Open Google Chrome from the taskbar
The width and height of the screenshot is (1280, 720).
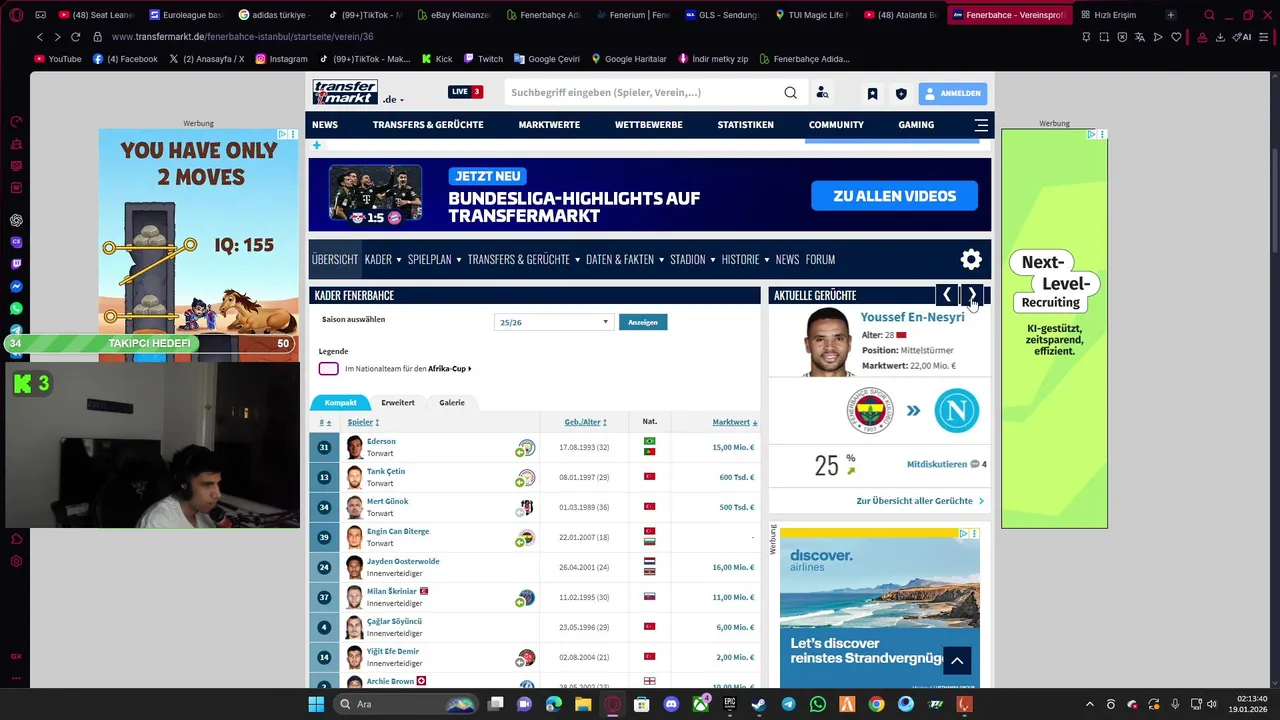point(876,704)
